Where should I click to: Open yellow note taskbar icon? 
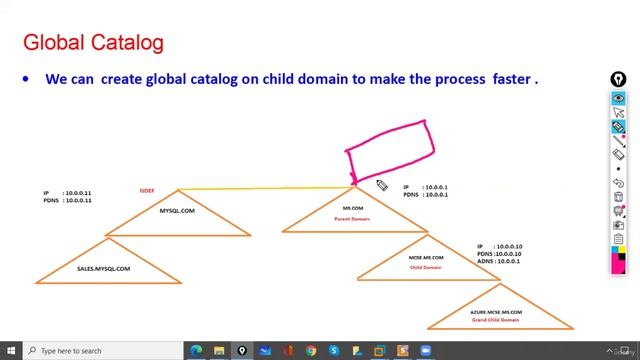click(357, 351)
